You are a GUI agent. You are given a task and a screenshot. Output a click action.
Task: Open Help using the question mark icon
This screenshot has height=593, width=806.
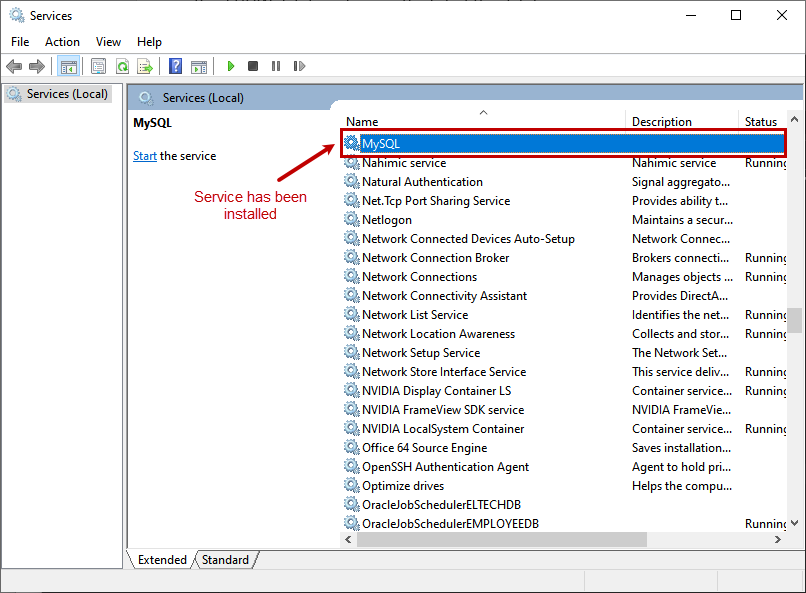(174, 66)
